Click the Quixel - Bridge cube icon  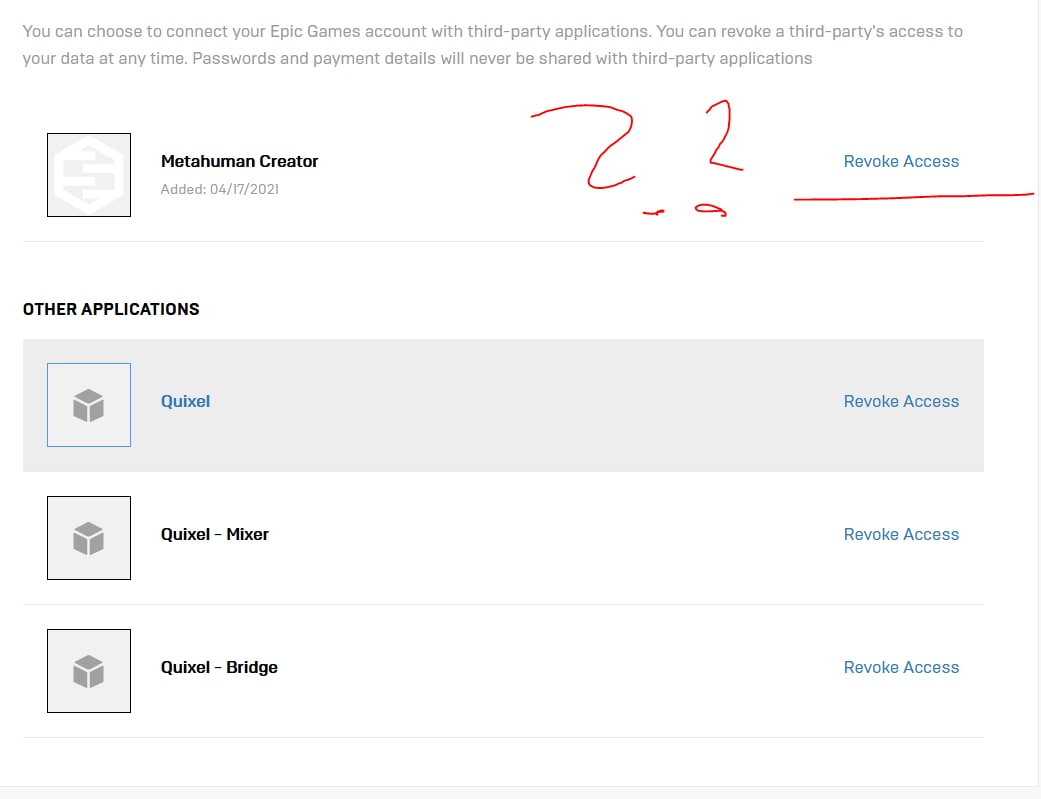[x=89, y=671]
